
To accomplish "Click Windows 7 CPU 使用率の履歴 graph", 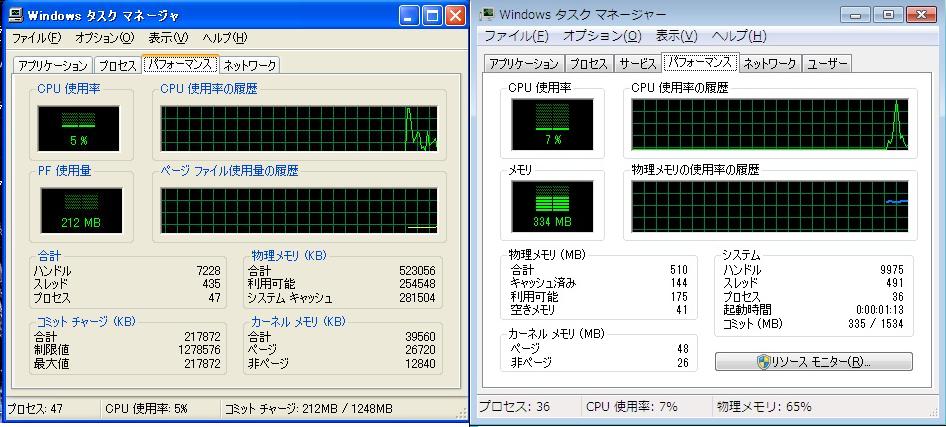I will [x=770, y=125].
